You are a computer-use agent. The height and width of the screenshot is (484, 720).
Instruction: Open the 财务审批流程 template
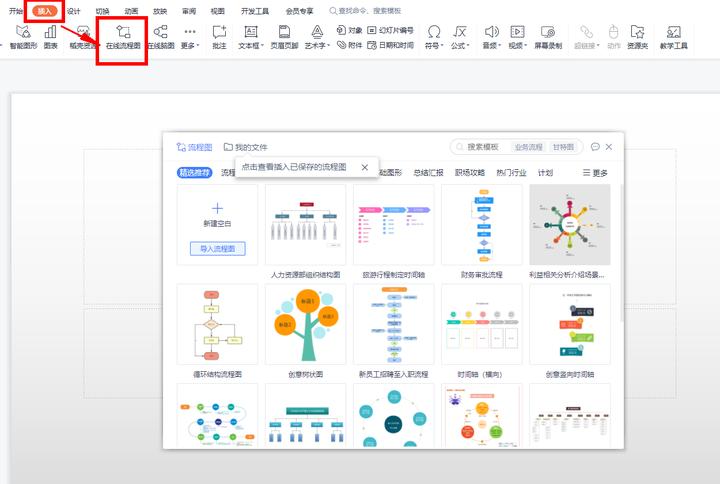tap(482, 225)
